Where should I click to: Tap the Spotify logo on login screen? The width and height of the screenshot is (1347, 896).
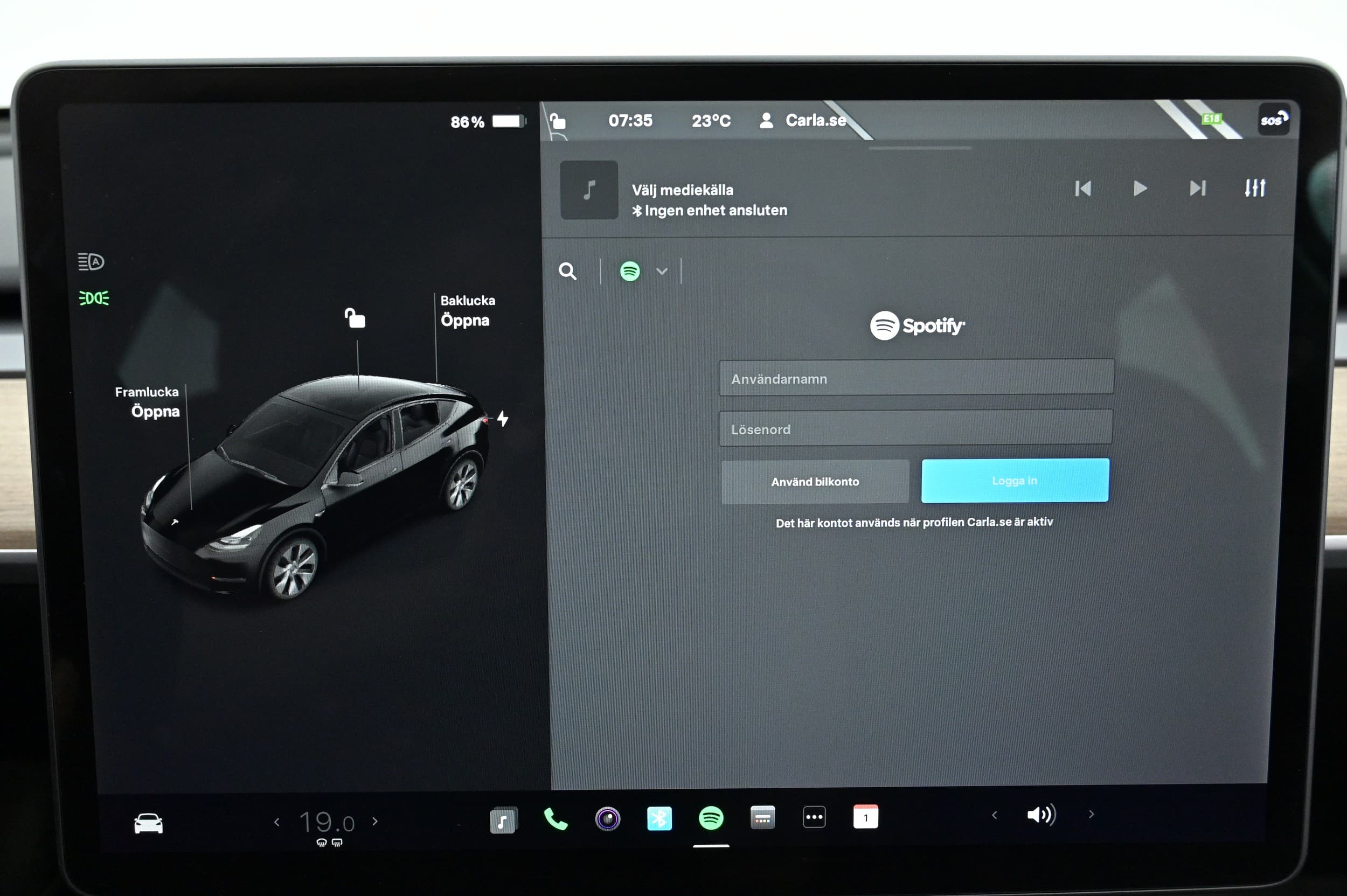click(918, 326)
